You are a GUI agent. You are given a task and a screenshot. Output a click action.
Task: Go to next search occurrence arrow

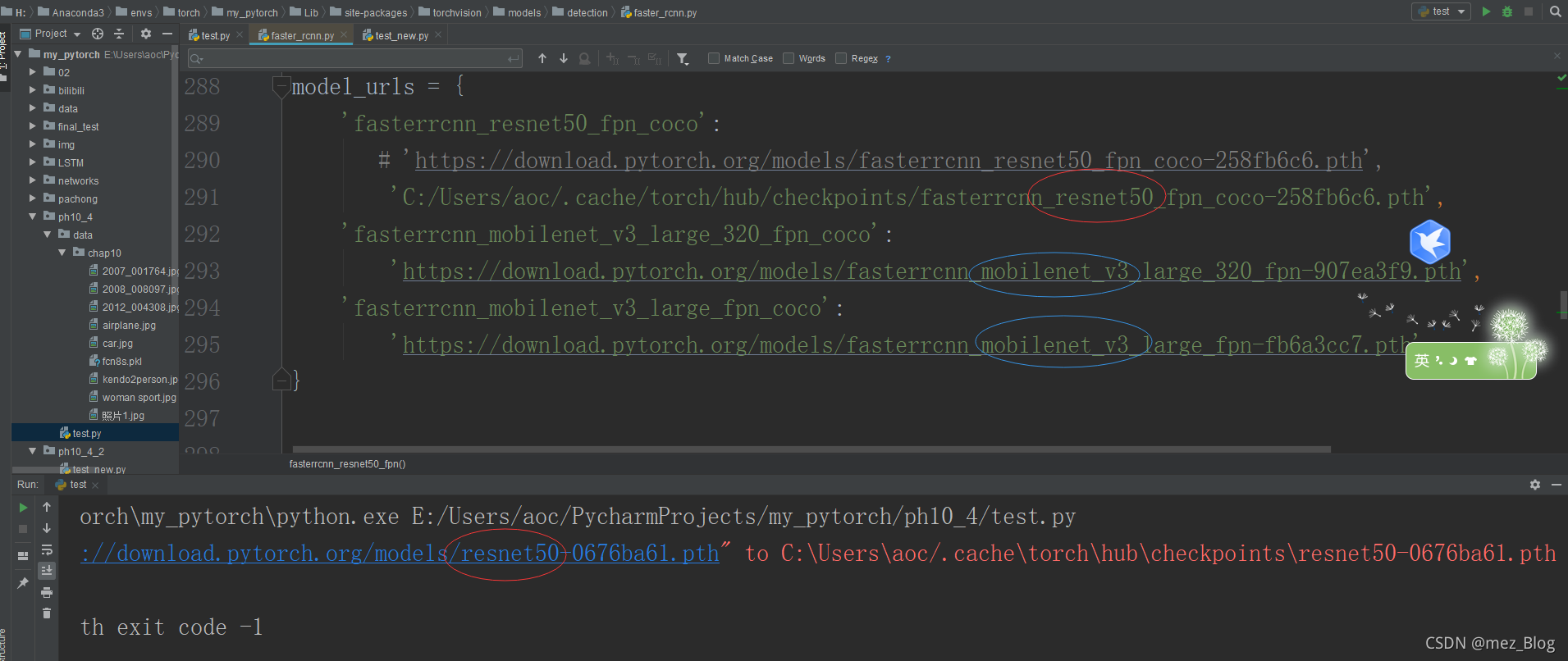pos(564,58)
